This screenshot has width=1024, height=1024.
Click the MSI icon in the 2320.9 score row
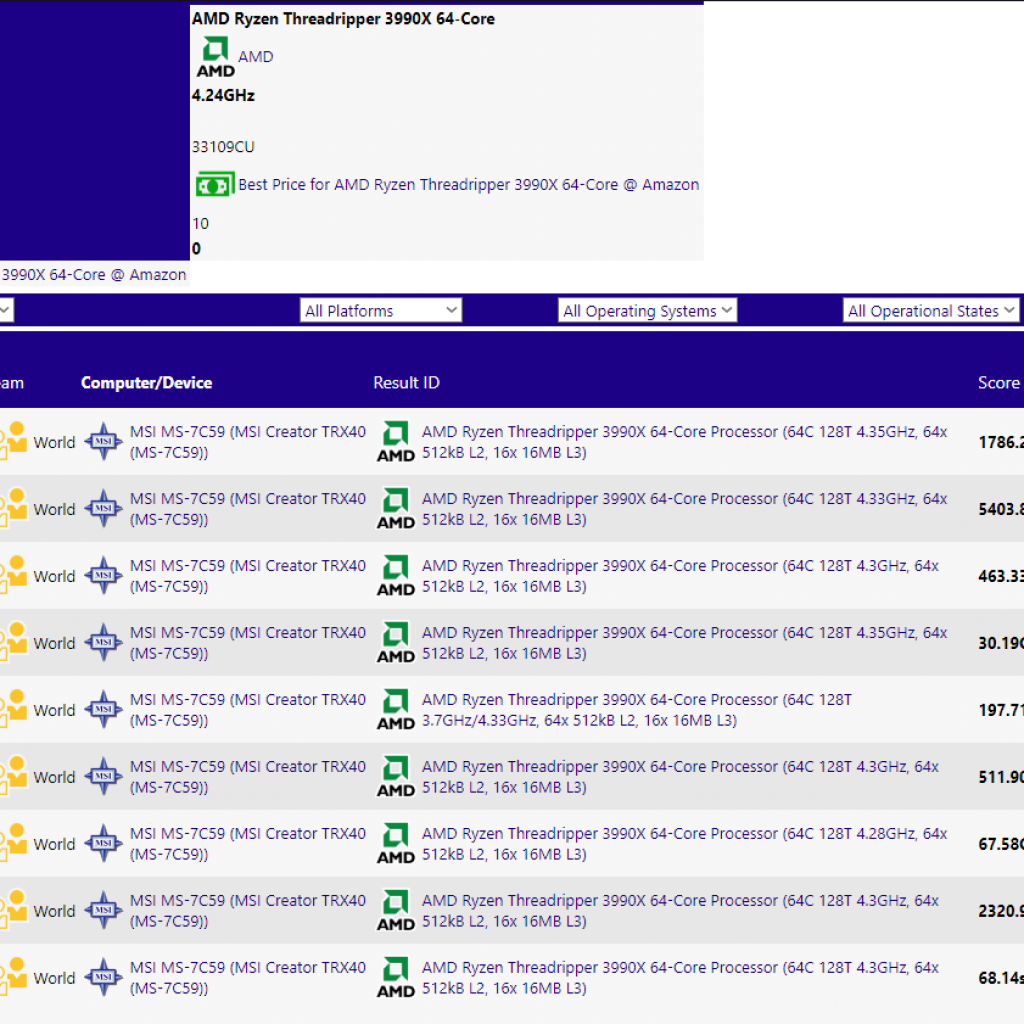(103, 910)
